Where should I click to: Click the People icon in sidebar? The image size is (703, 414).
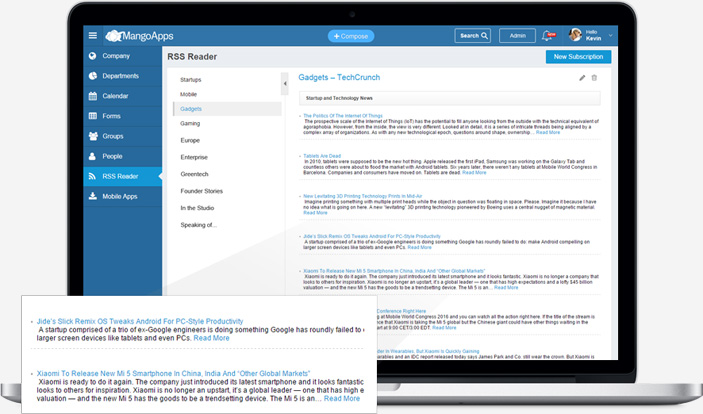[x=92, y=156]
